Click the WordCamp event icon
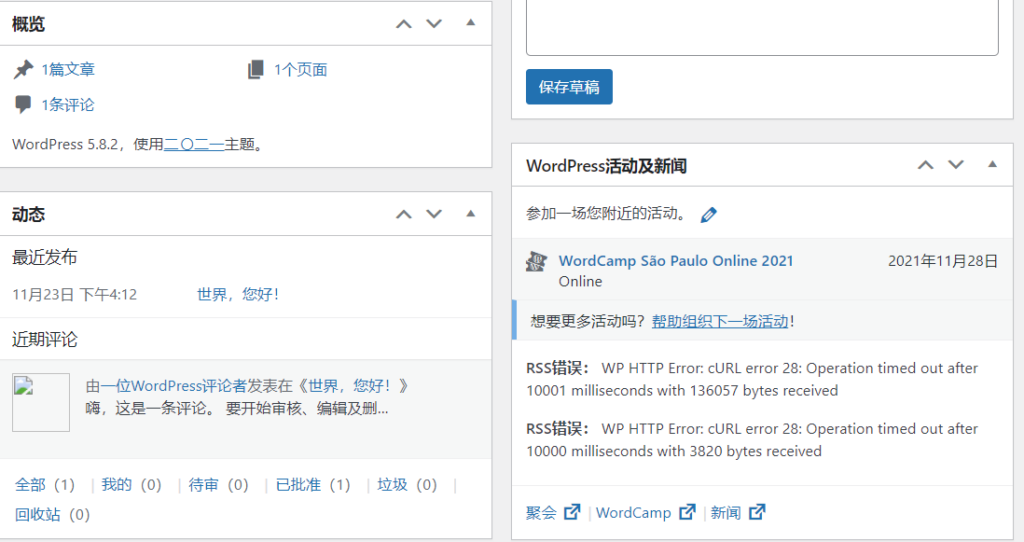This screenshot has width=1024, height=542. click(x=536, y=261)
